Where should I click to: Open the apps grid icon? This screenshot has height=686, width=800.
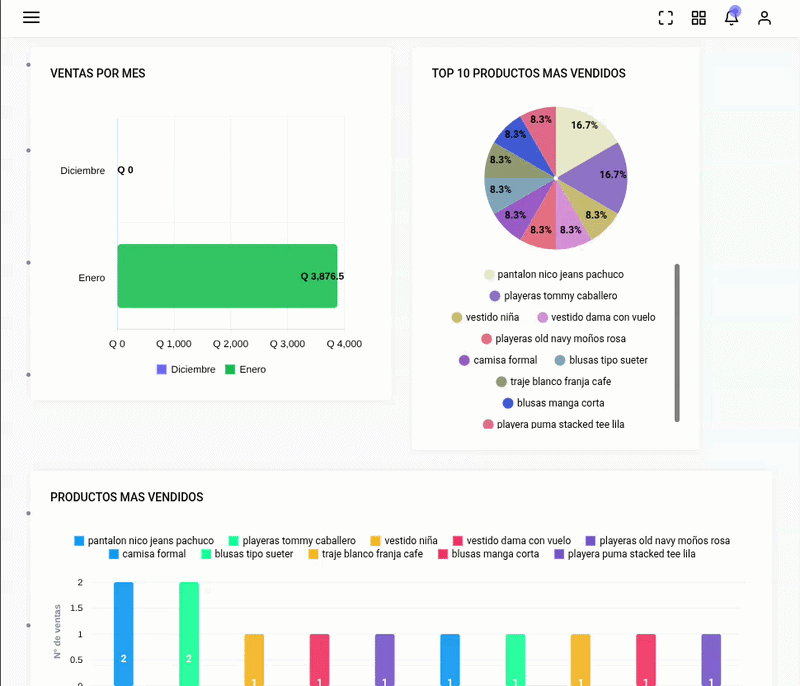[x=698, y=18]
